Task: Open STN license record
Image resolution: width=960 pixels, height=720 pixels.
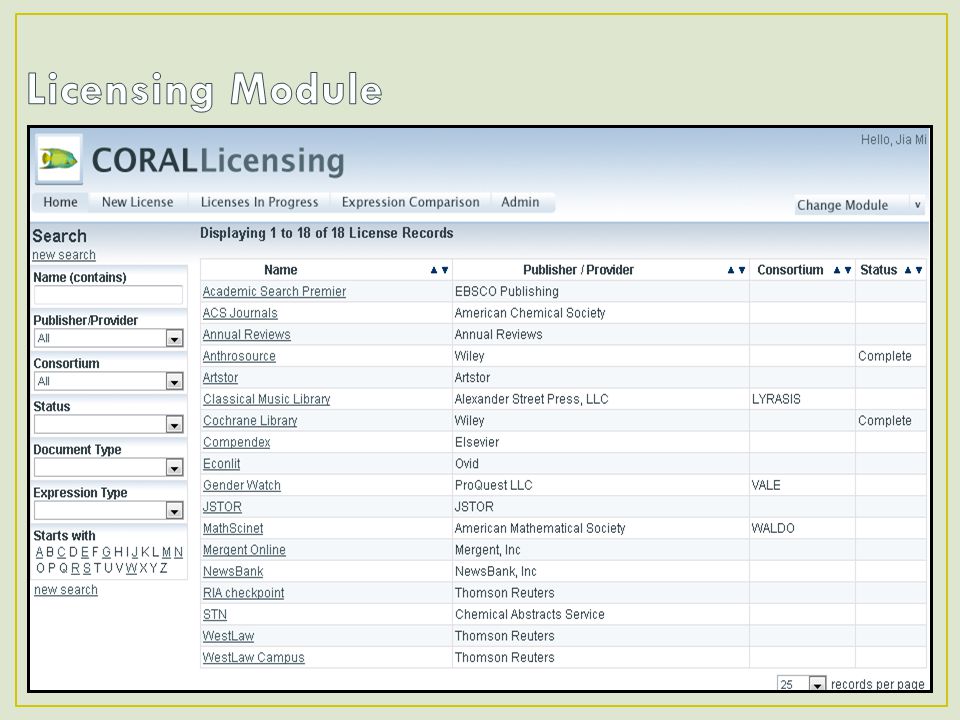Action: [215, 614]
